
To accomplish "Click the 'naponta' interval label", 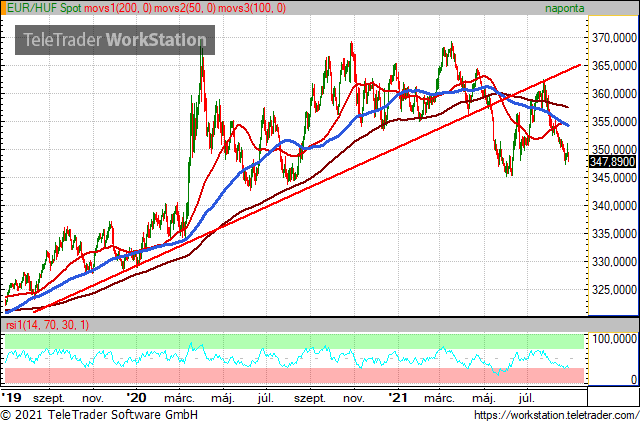I will pos(564,8).
